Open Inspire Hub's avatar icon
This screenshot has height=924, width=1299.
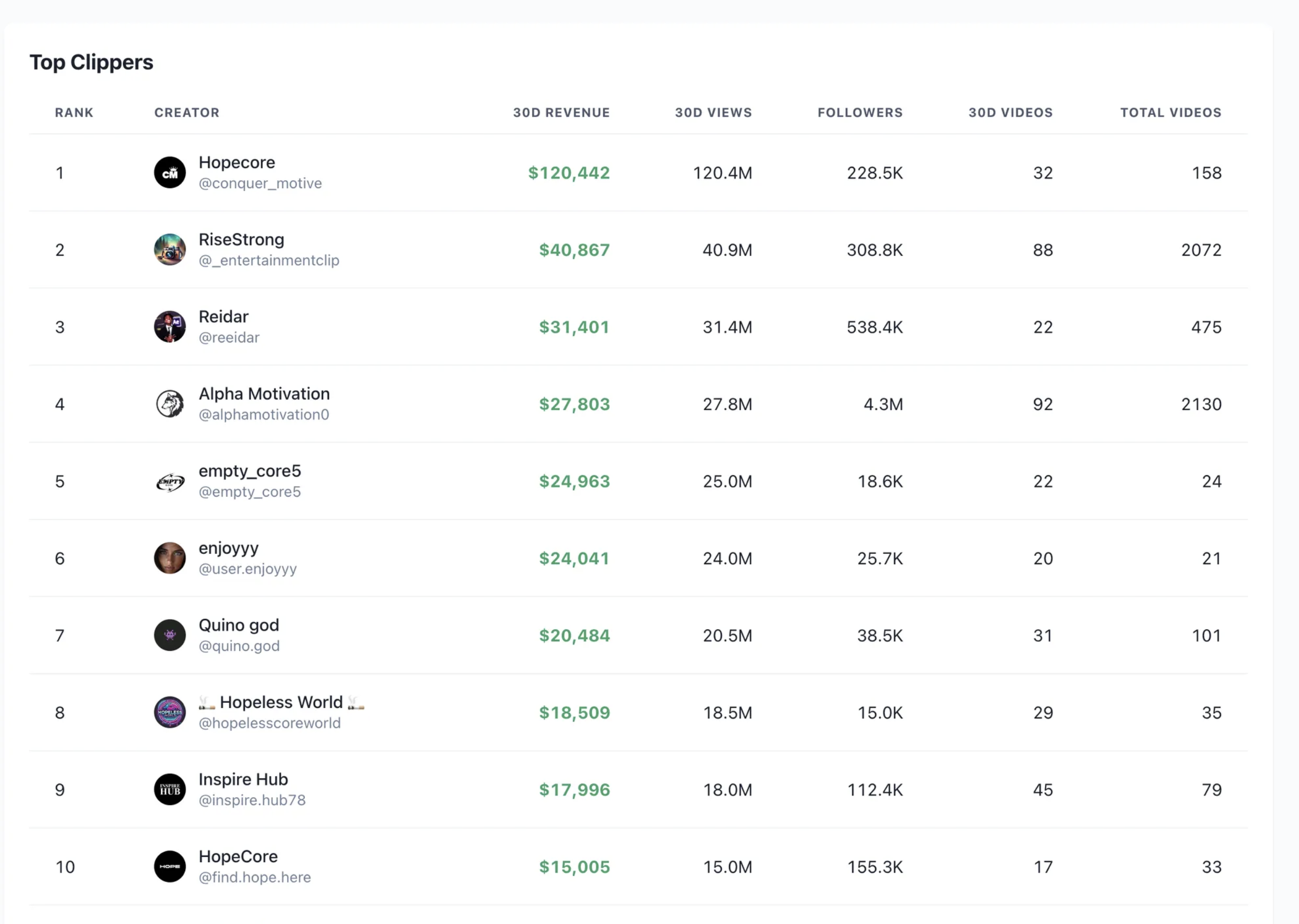tap(169, 790)
